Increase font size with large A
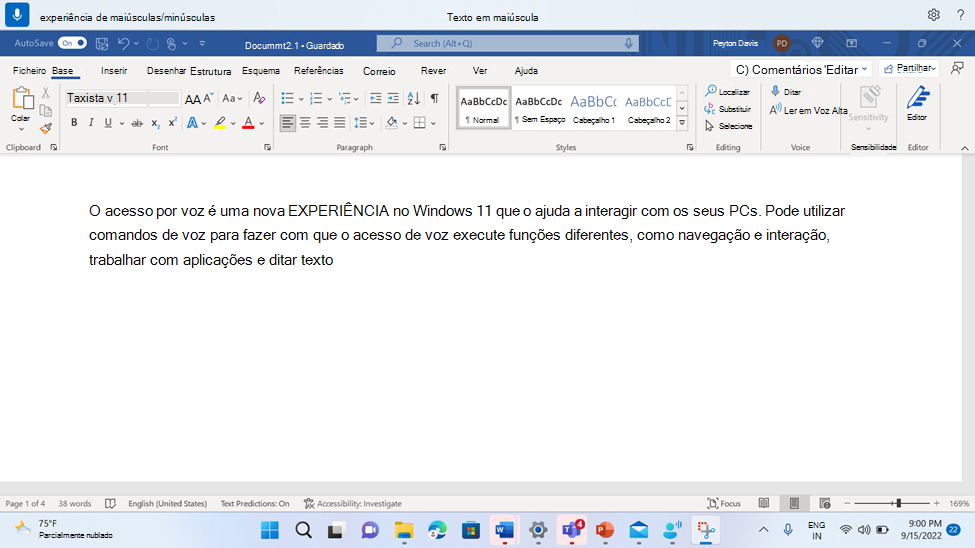This screenshot has width=975, height=548. pyautogui.click(x=193, y=98)
